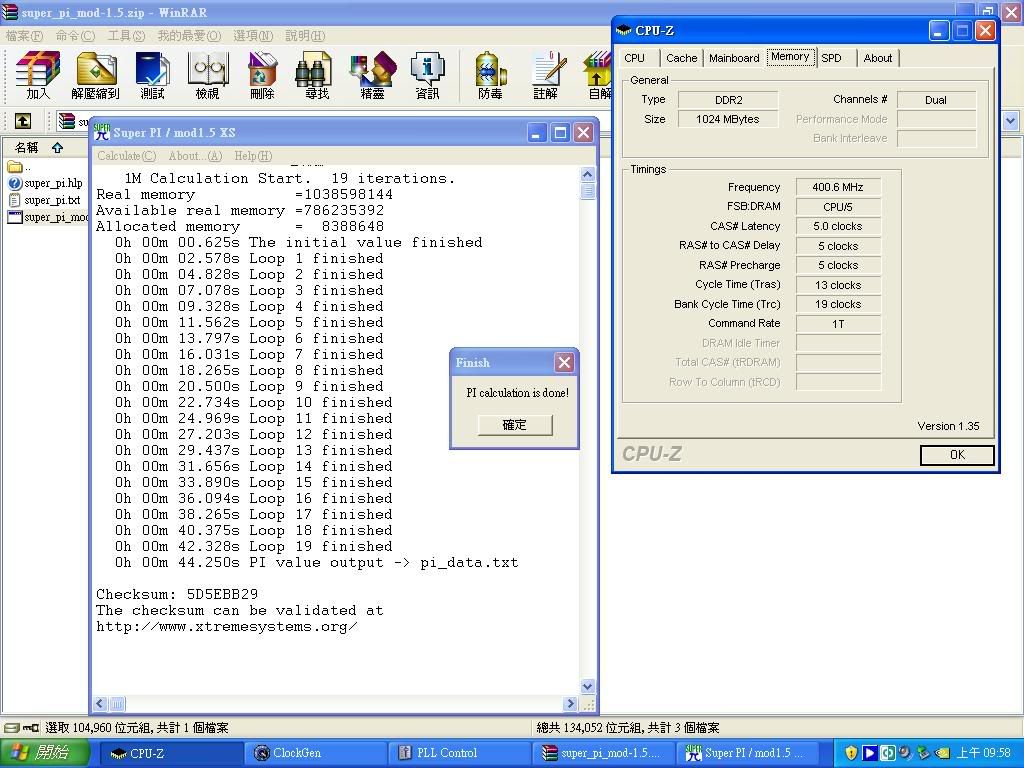Image resolution: width=1024 pixels, height=768 pixels.
Task: Open the Super PI Help(H) menu
Action: click(x=253, y=156)
